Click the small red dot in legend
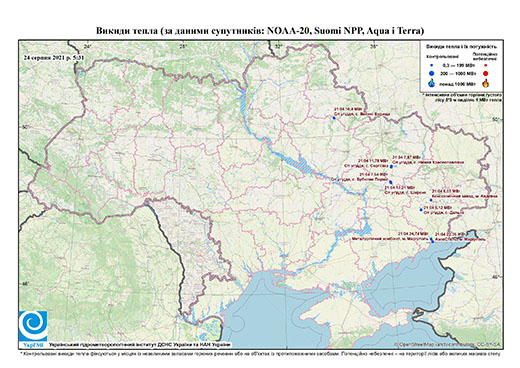The width and height of the screenshot is (520, 368). click(485, 66)
